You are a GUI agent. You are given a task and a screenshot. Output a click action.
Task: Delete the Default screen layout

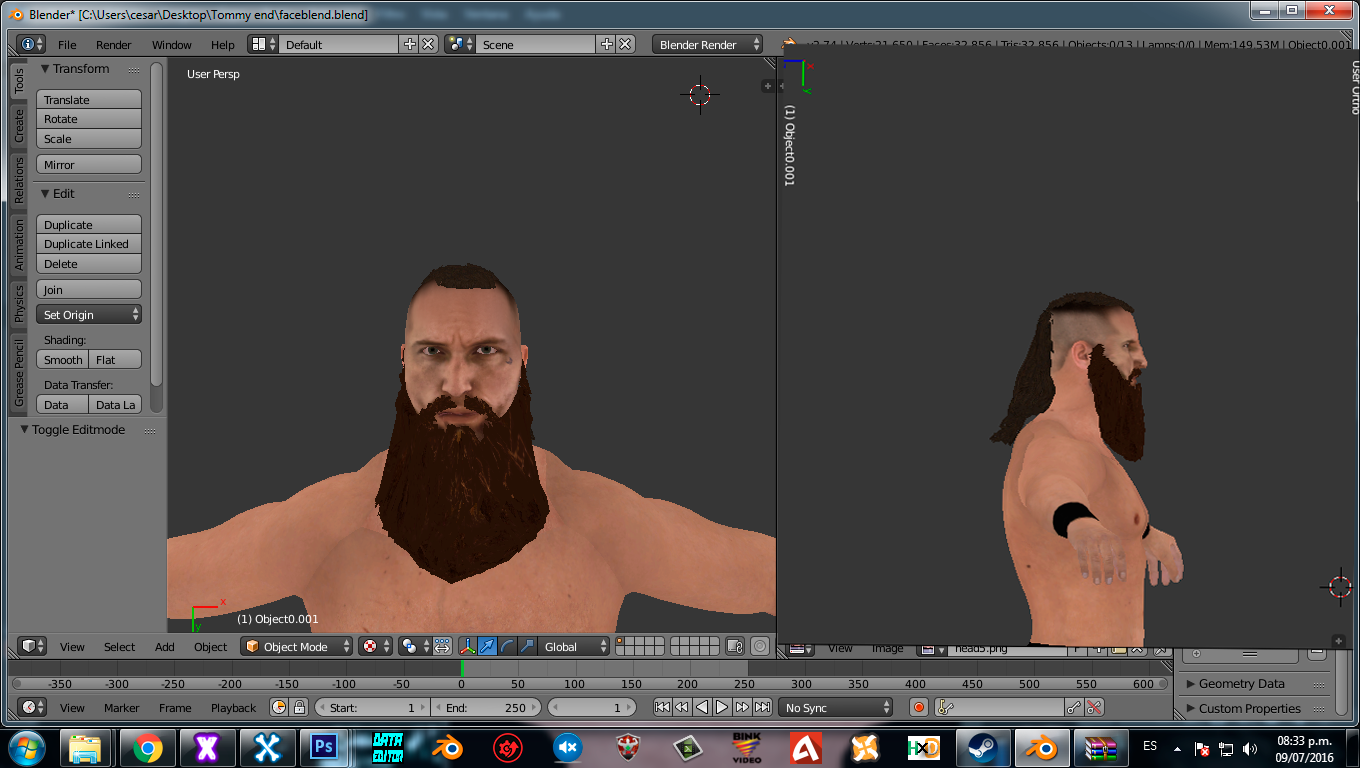click(x=428, y=44)
